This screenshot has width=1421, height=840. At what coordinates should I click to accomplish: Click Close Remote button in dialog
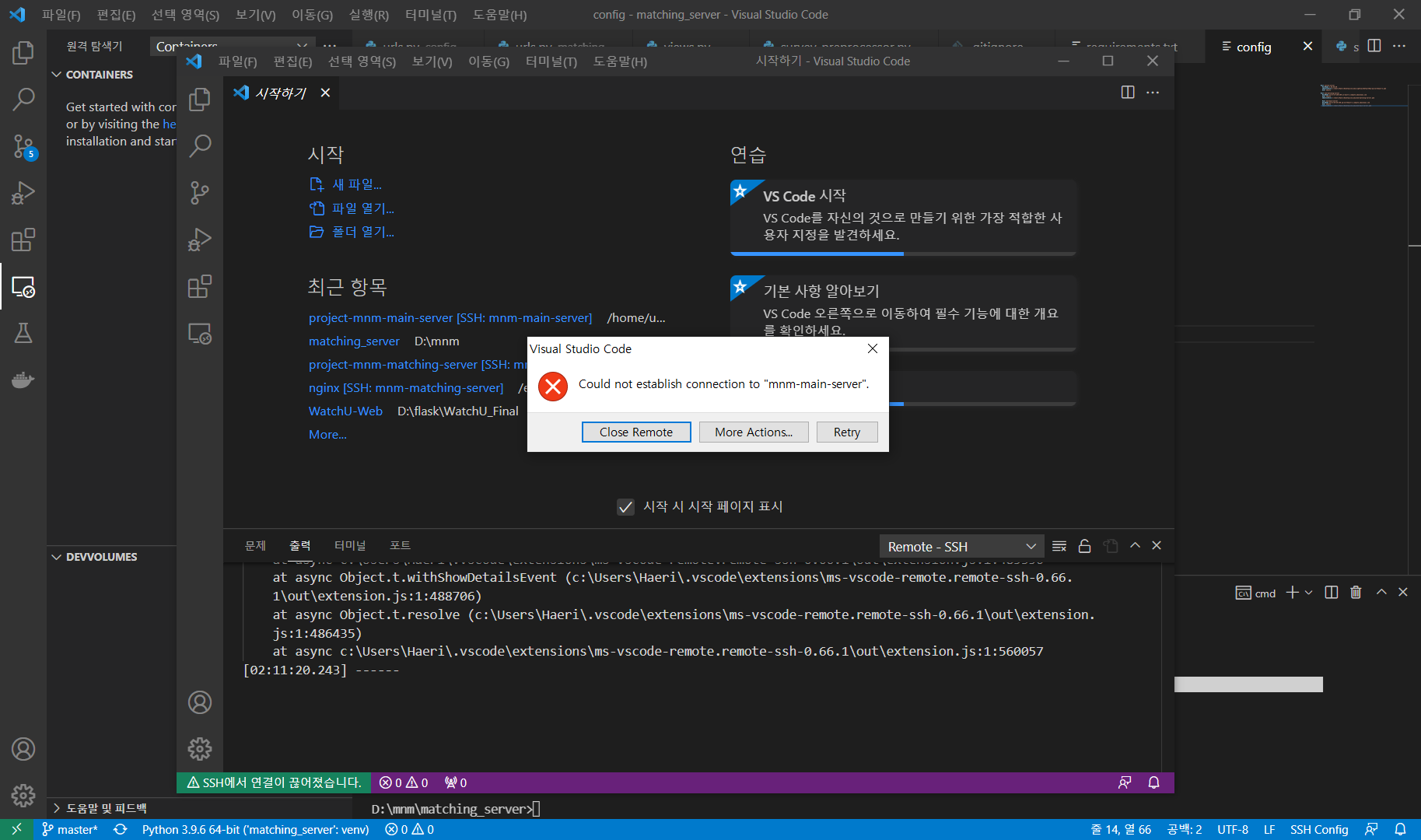[x=636, y=432]
